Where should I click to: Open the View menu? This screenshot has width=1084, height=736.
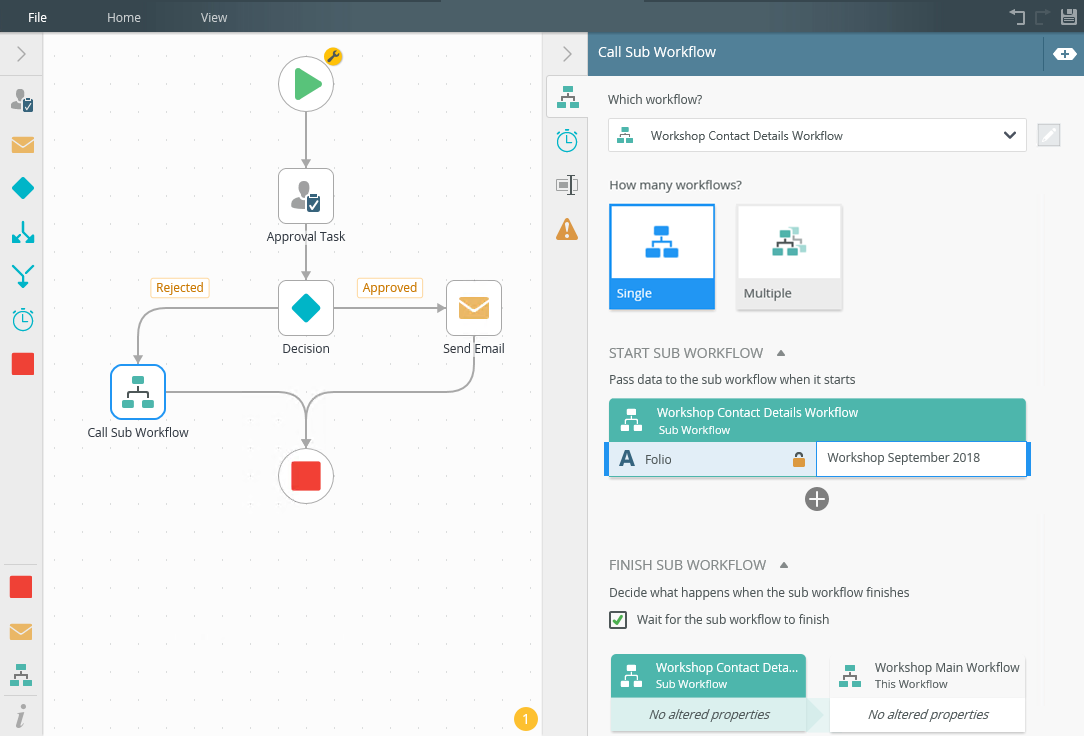(x=214, y=17)
